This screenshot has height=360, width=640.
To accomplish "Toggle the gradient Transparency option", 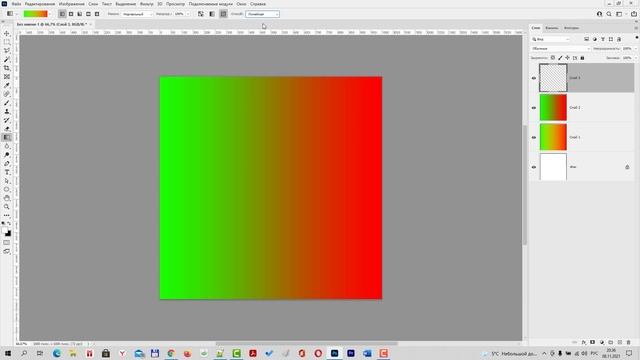I will click(x=223, y=14).
